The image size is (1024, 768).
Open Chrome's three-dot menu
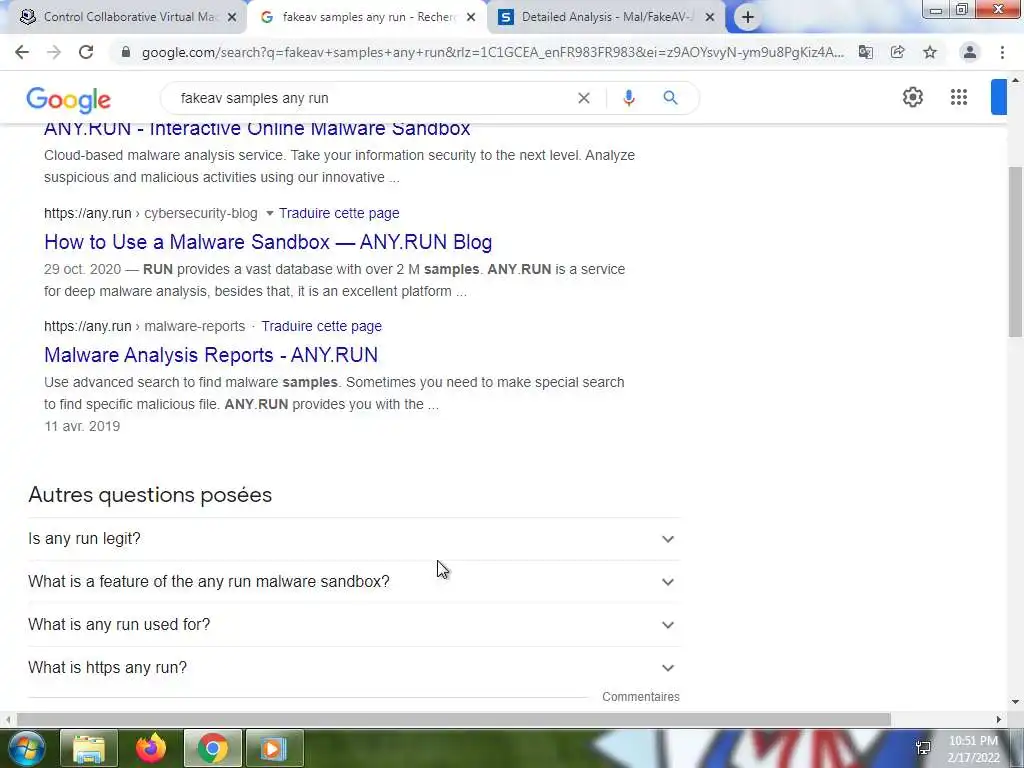(1002, 52)
